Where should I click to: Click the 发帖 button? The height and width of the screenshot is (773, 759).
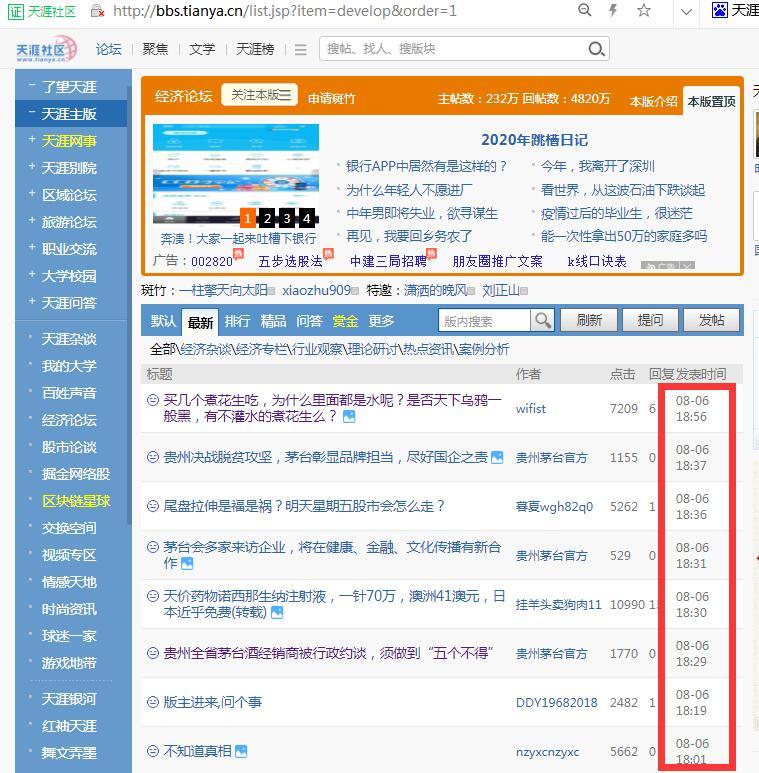coord(711,320)
